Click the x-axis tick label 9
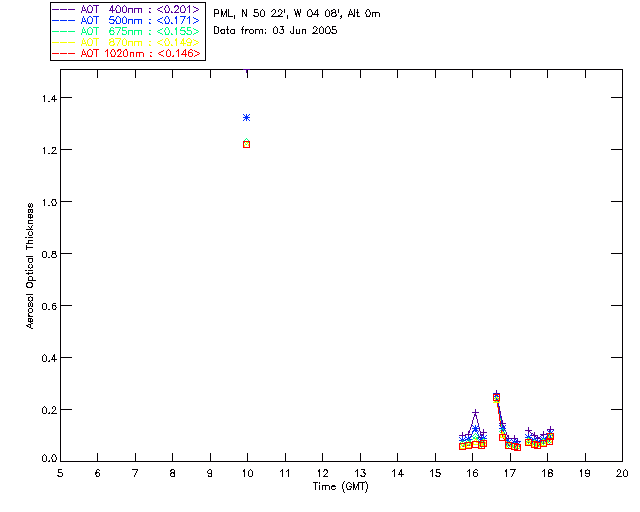 click(210, 473)
